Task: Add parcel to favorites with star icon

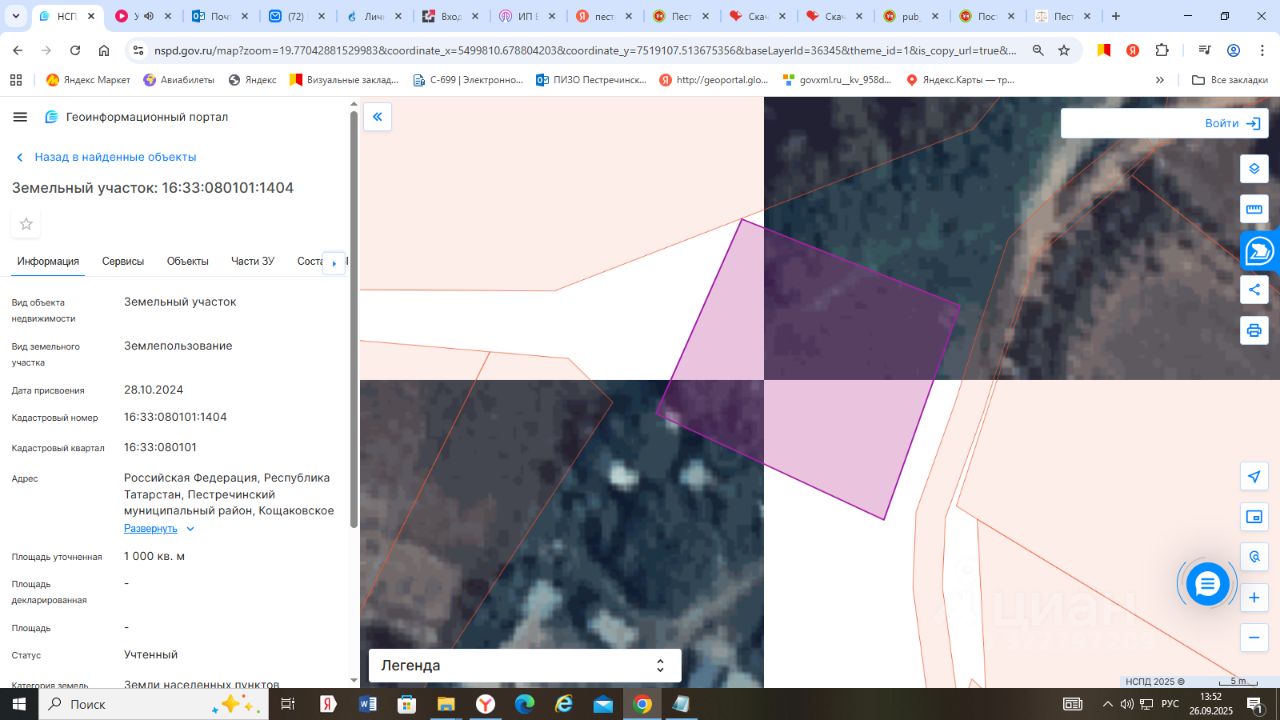Action: coord(26,224)
